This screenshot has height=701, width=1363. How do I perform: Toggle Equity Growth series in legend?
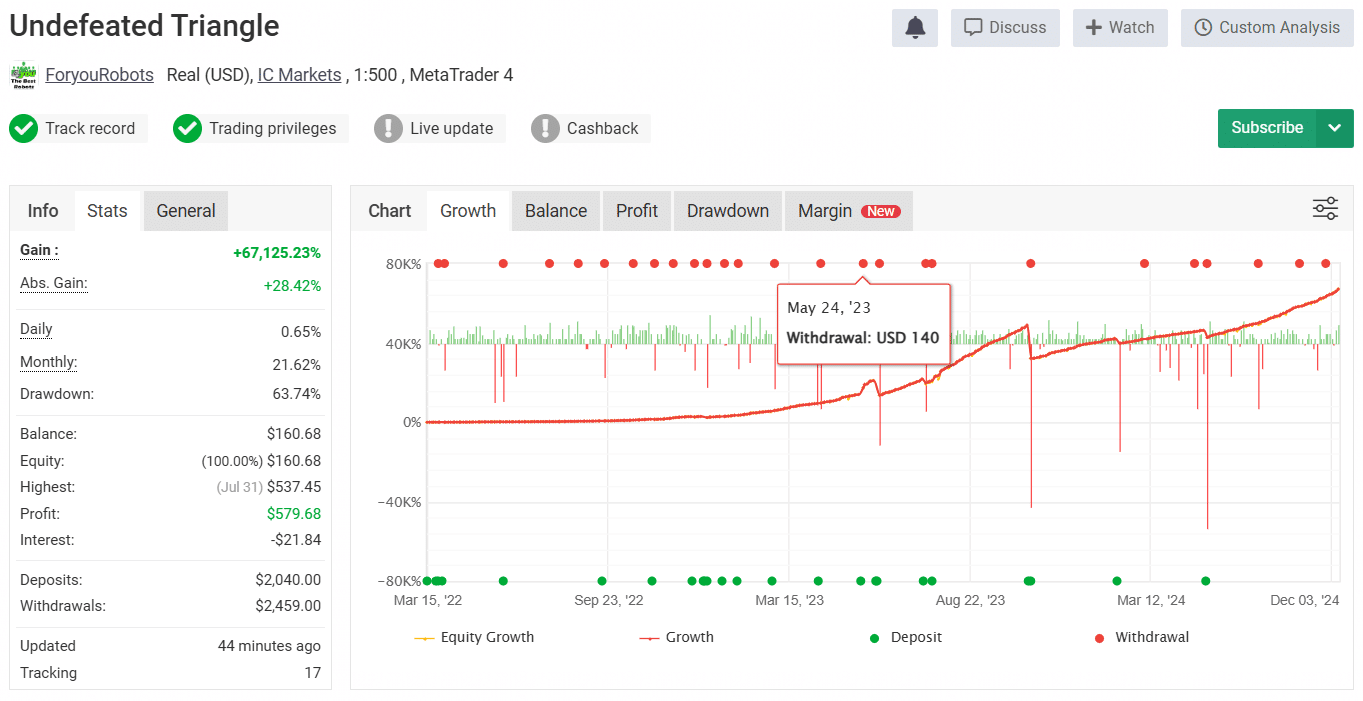(475, 637)
